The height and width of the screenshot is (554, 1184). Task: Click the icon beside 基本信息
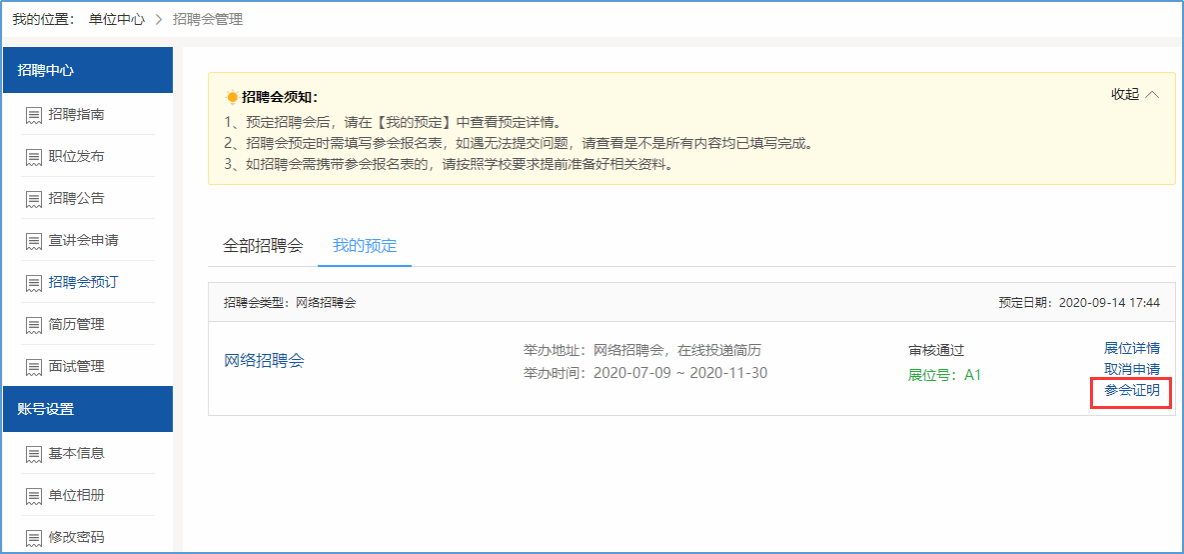(x=34, y=454)
